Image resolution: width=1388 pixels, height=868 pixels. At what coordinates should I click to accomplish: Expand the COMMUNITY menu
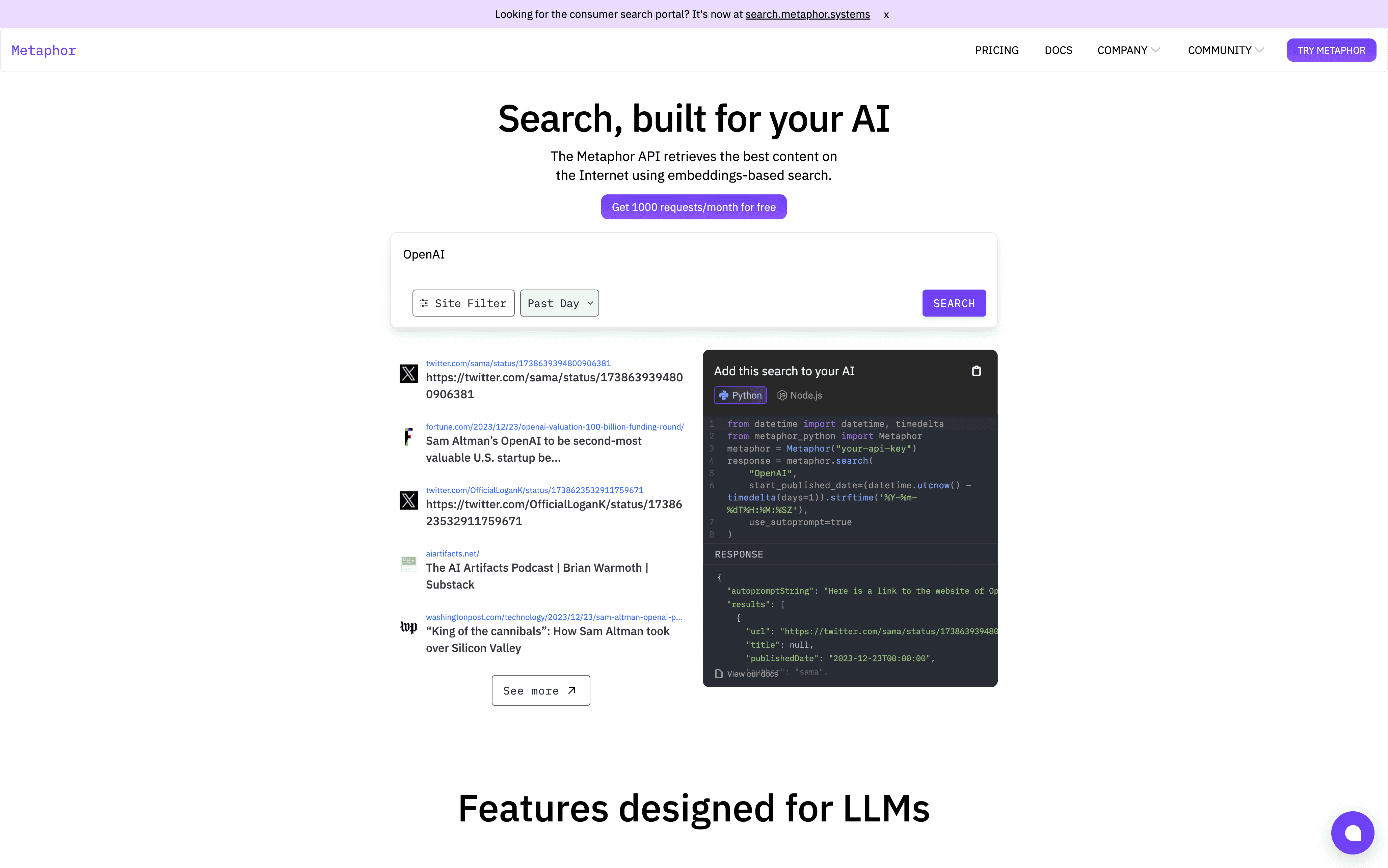pos(1225,51)
